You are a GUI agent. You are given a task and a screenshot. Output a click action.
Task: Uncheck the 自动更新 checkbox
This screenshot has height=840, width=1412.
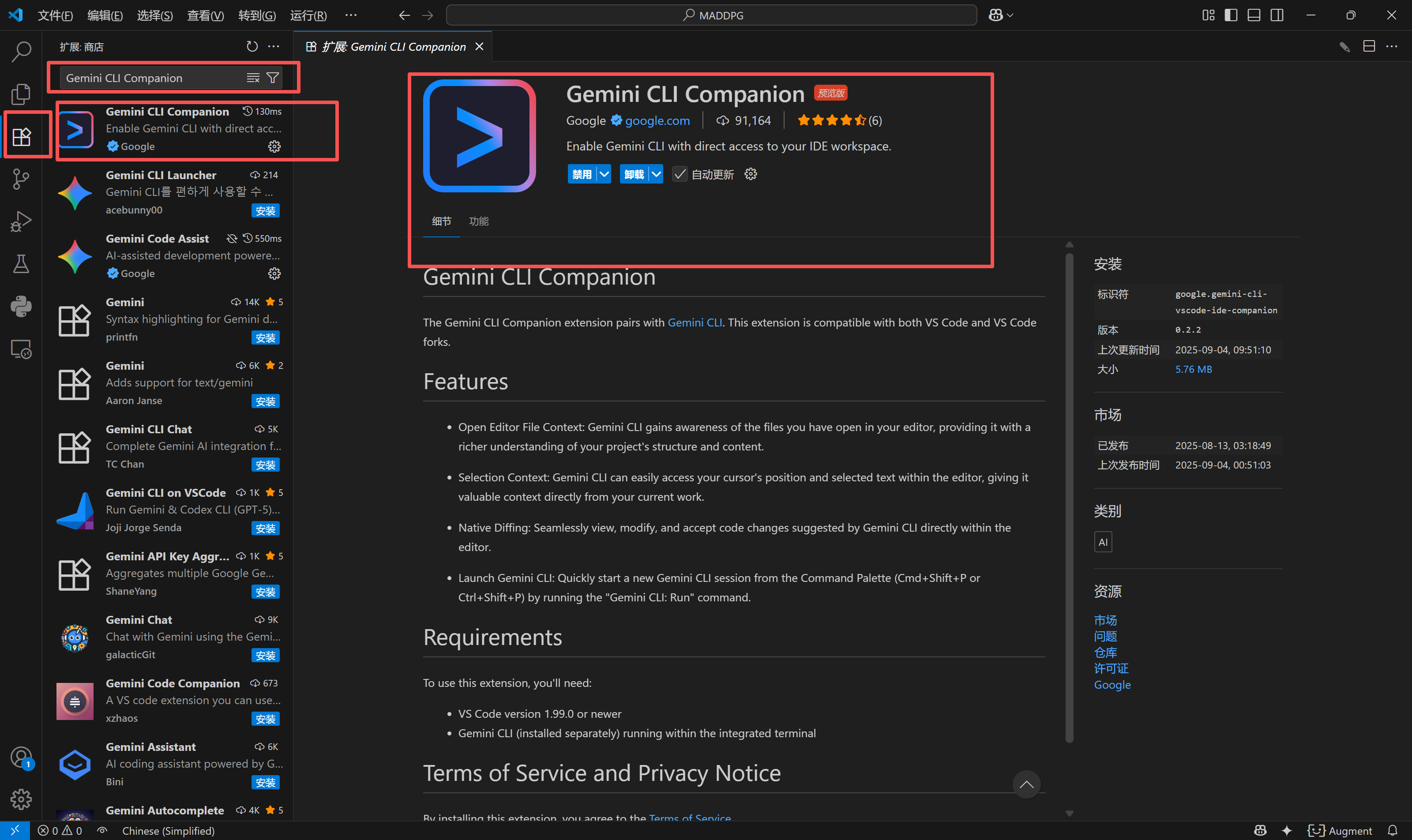click(x=680, y=174)
